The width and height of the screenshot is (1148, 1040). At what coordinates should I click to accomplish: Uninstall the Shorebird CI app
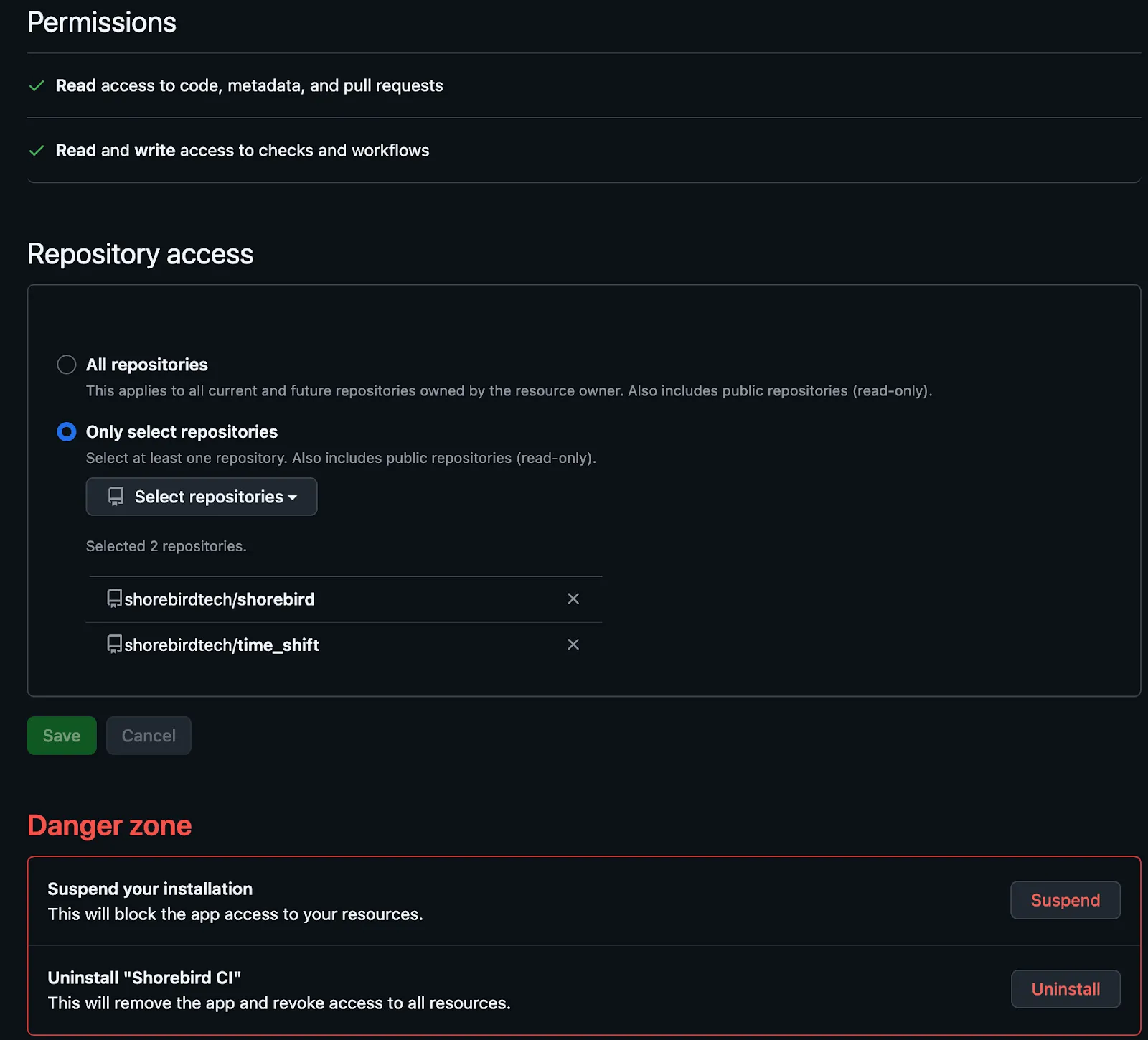(x=1065, y=988)
